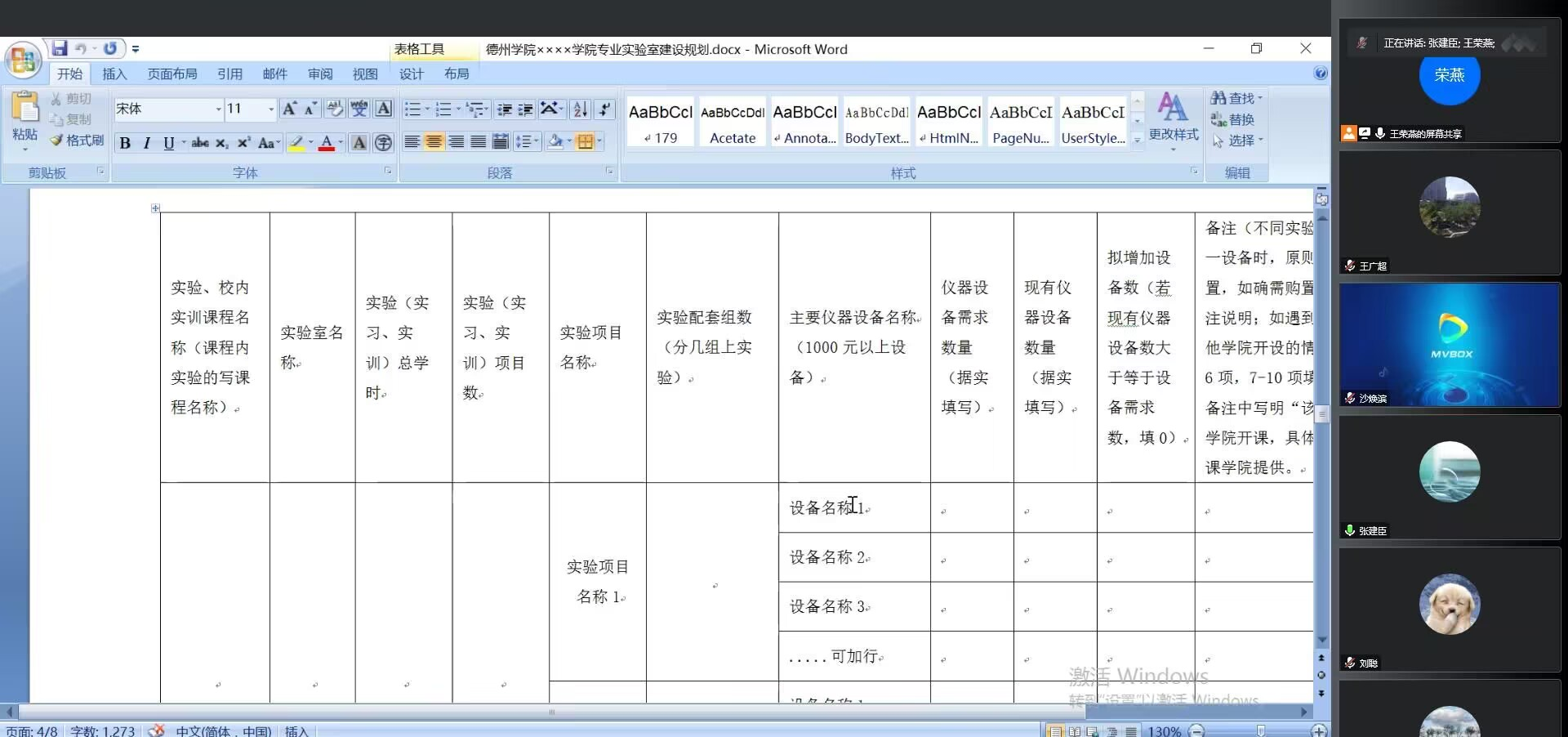
Task: Apply red font color
Action: [x=327, y=143]
